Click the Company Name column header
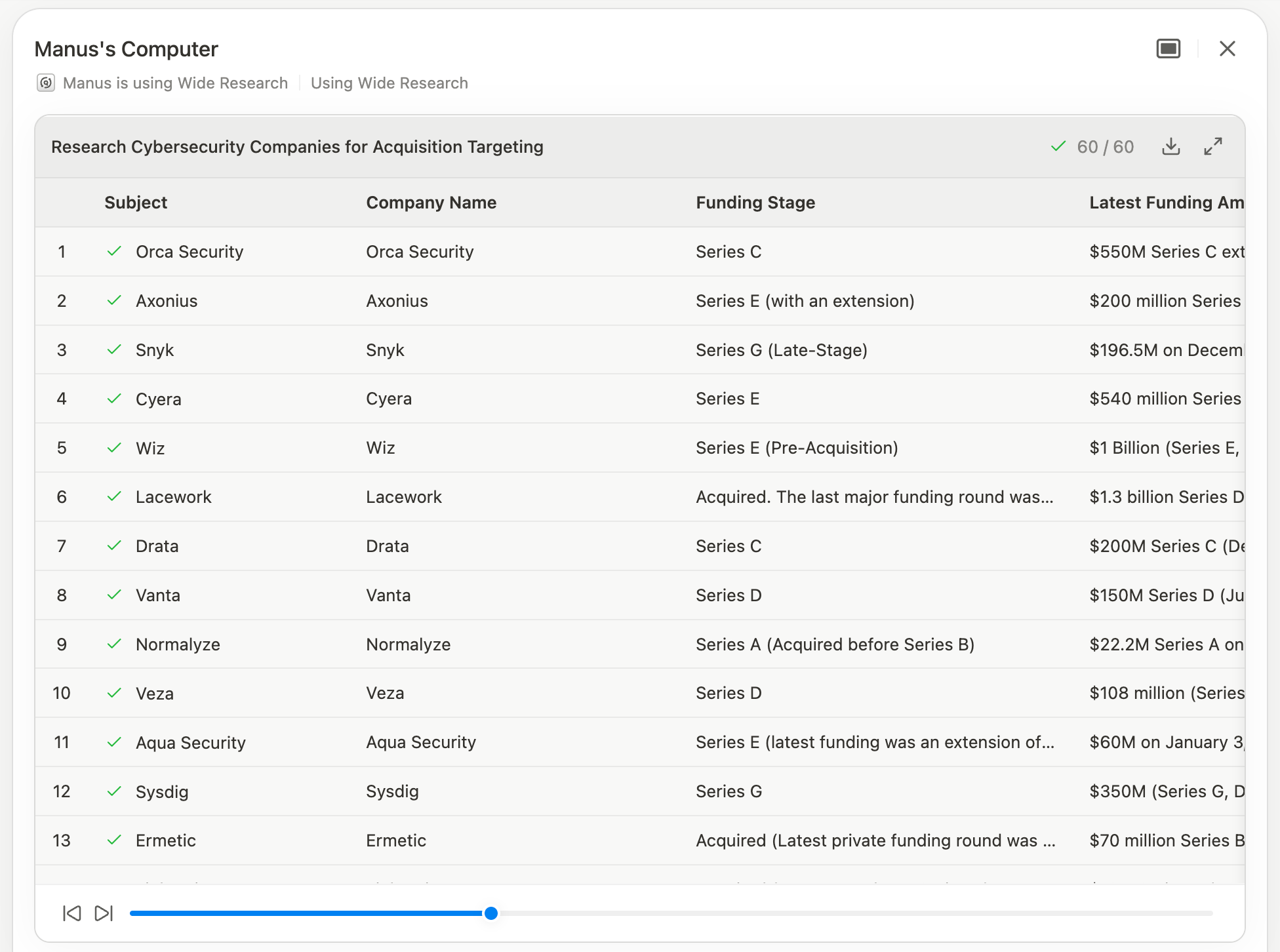Viewport: 1280px width, 952px height. (x=431, y=203)
